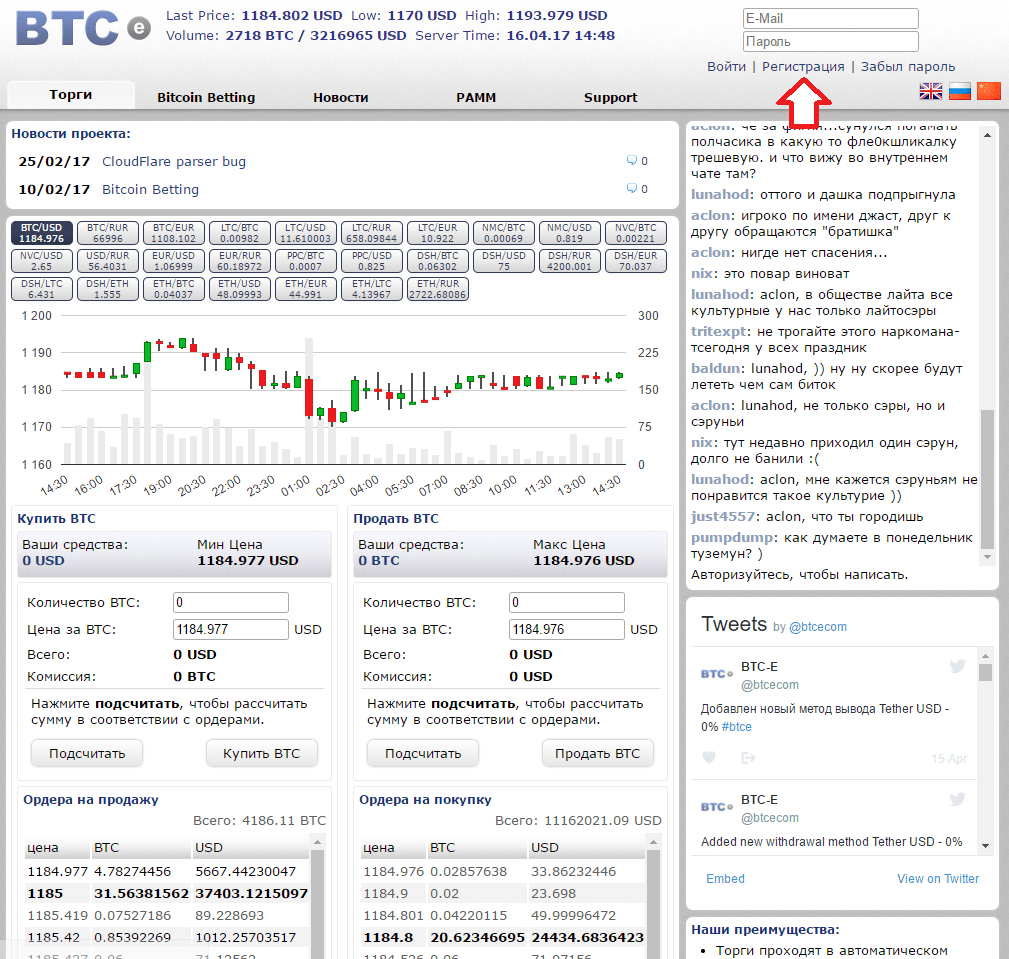The height and width of the screenshot is (959, 1009).
Task: Select the BTC/RUR pair
Action: [x=107, y=233]
